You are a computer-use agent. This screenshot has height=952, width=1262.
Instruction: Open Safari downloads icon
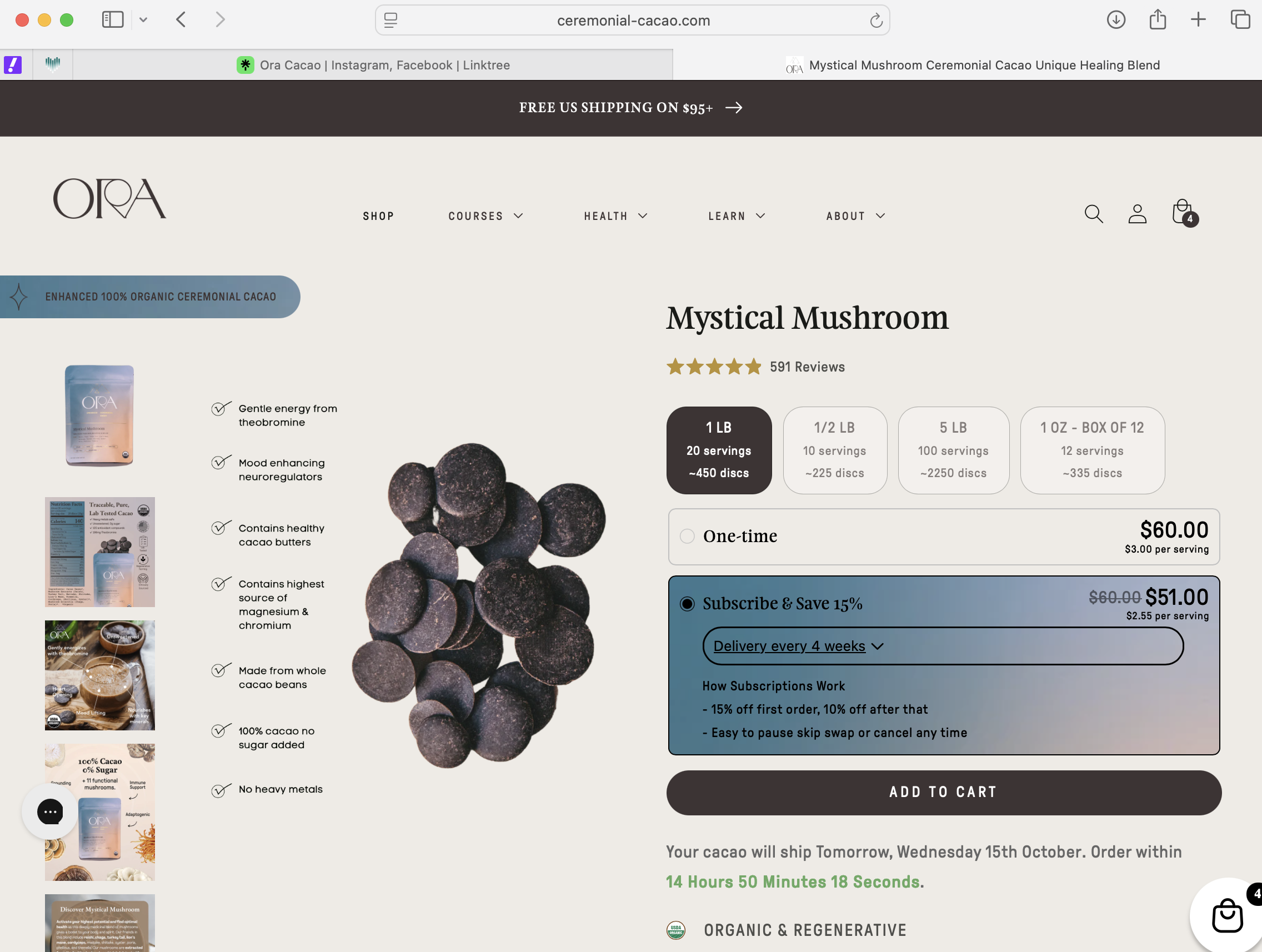pos(1116,20)
